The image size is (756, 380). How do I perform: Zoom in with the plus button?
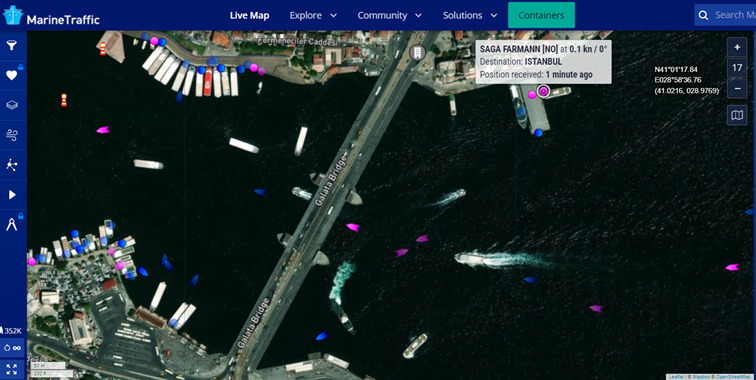(x=737, y=47)
